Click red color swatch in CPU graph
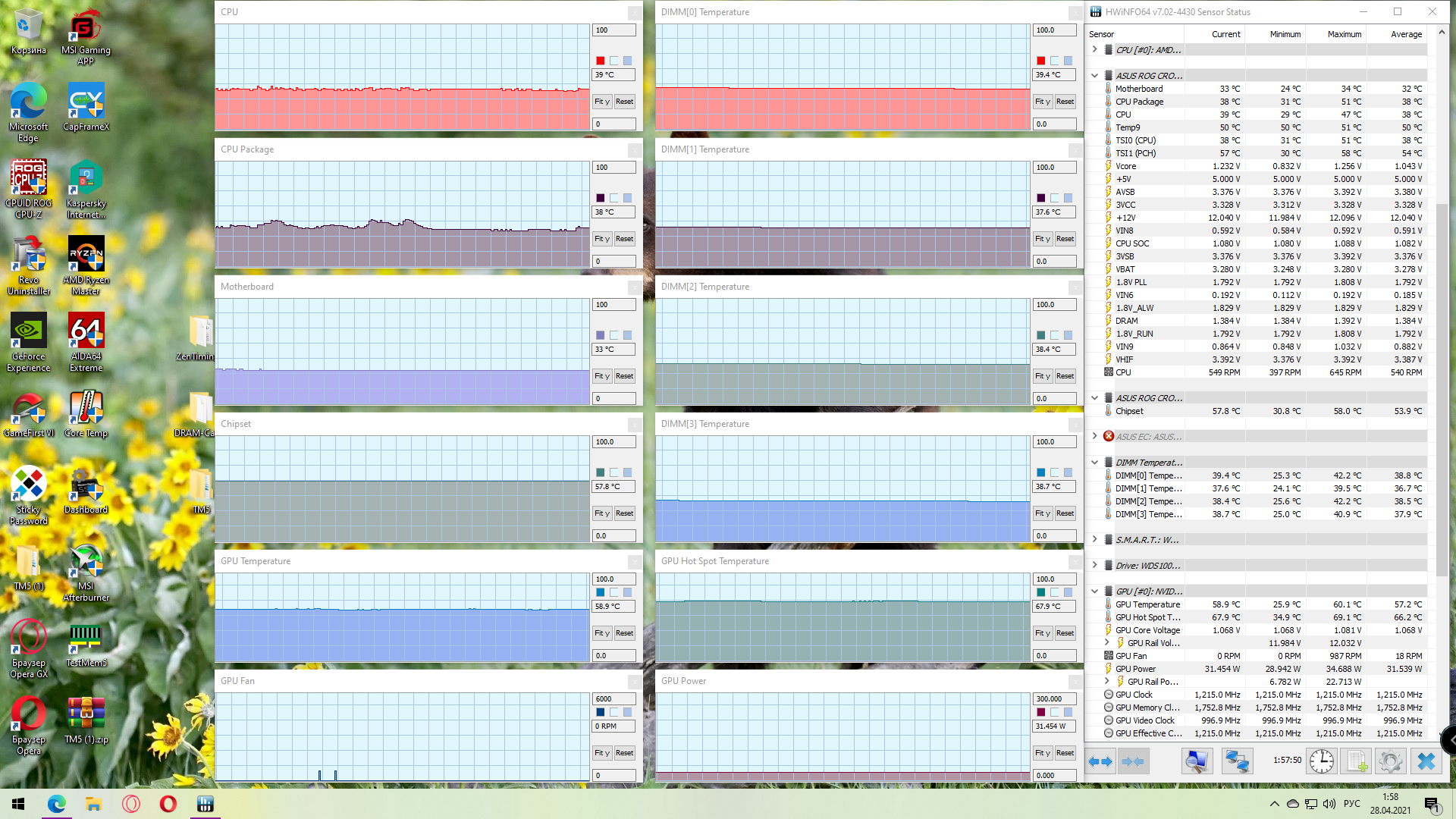This screenshot has height=819, width=1456. 600,61
